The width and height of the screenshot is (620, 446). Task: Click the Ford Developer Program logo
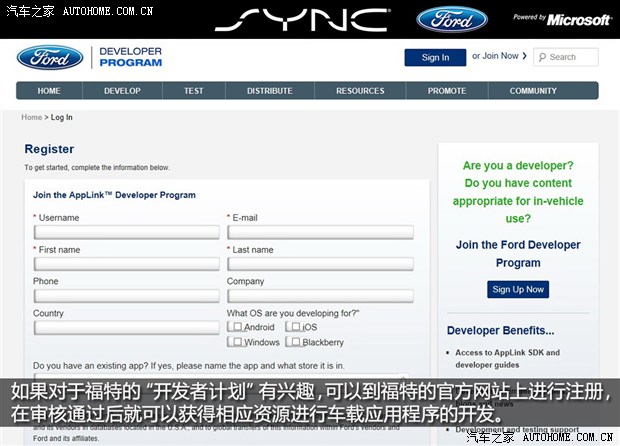click(89, 57)
